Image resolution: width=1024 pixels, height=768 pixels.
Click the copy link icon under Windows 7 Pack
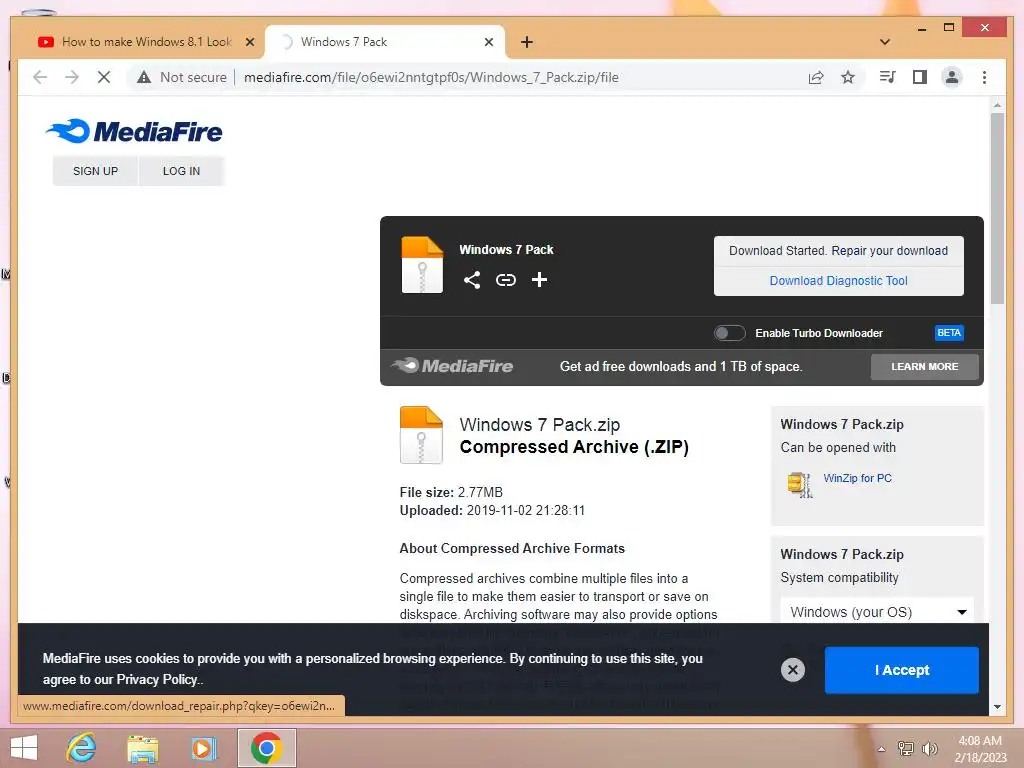(x=505, y=280)
